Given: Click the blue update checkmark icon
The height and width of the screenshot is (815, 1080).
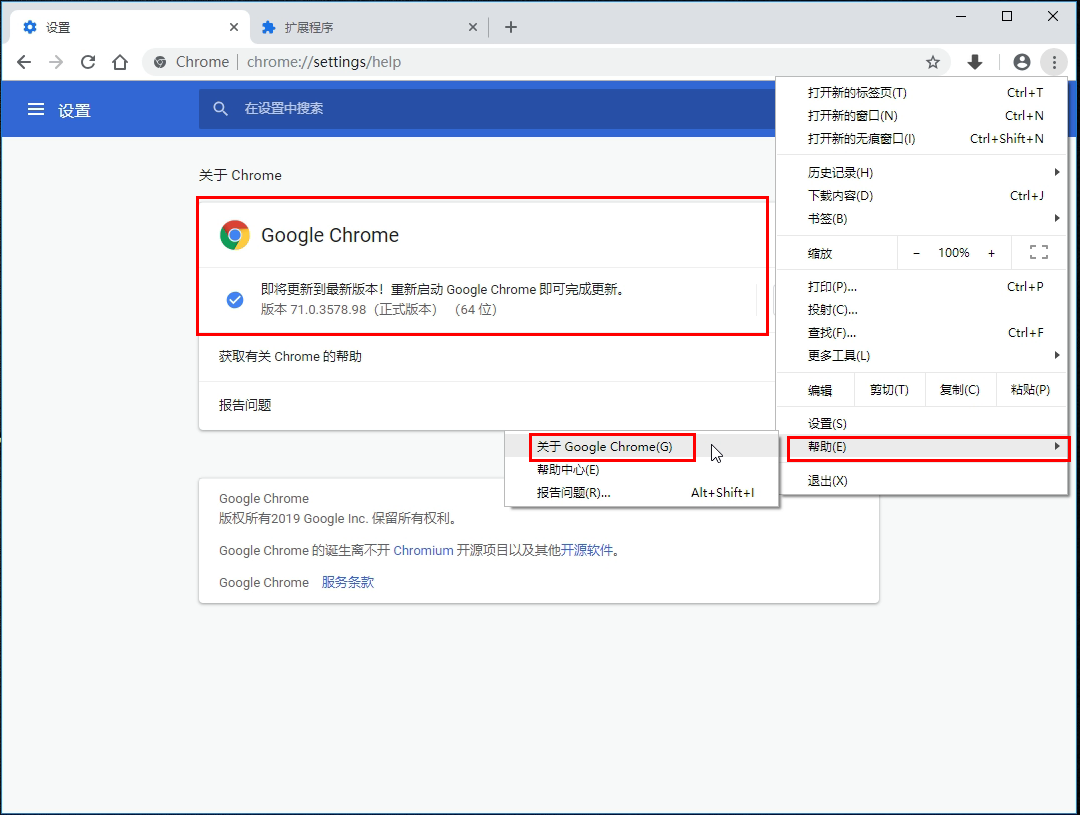Looking at the screenshot, I should point(235,300).
